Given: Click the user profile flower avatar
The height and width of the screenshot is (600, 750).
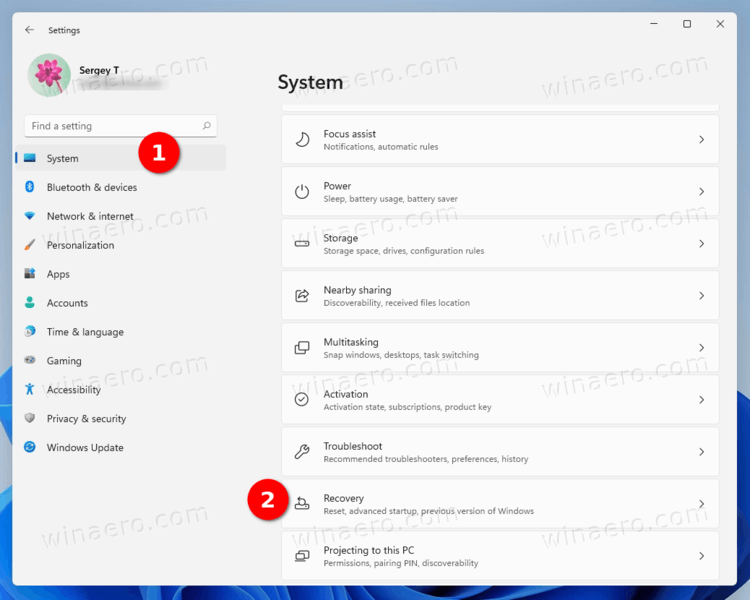Looking at the screenshot, I should click(49, 75).
